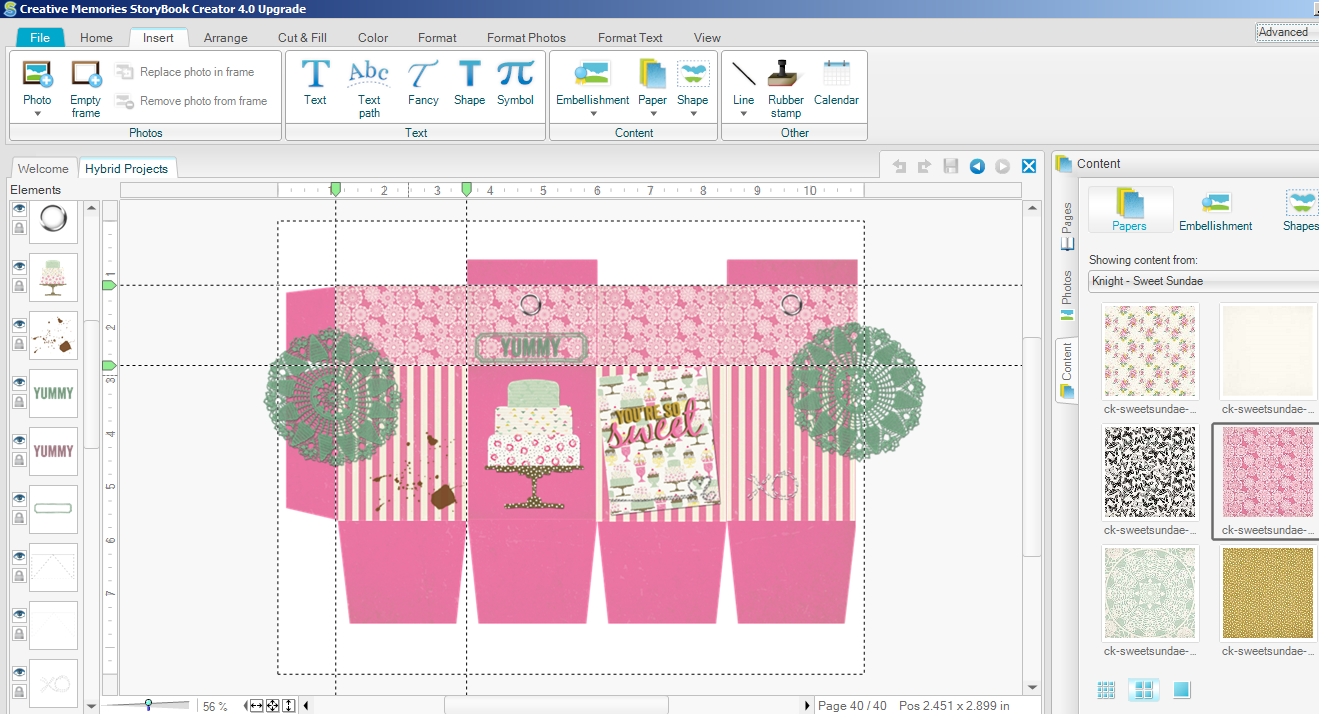
Task: Toggle visibility of the green label frame element
Action: click(x=19, y=499)
